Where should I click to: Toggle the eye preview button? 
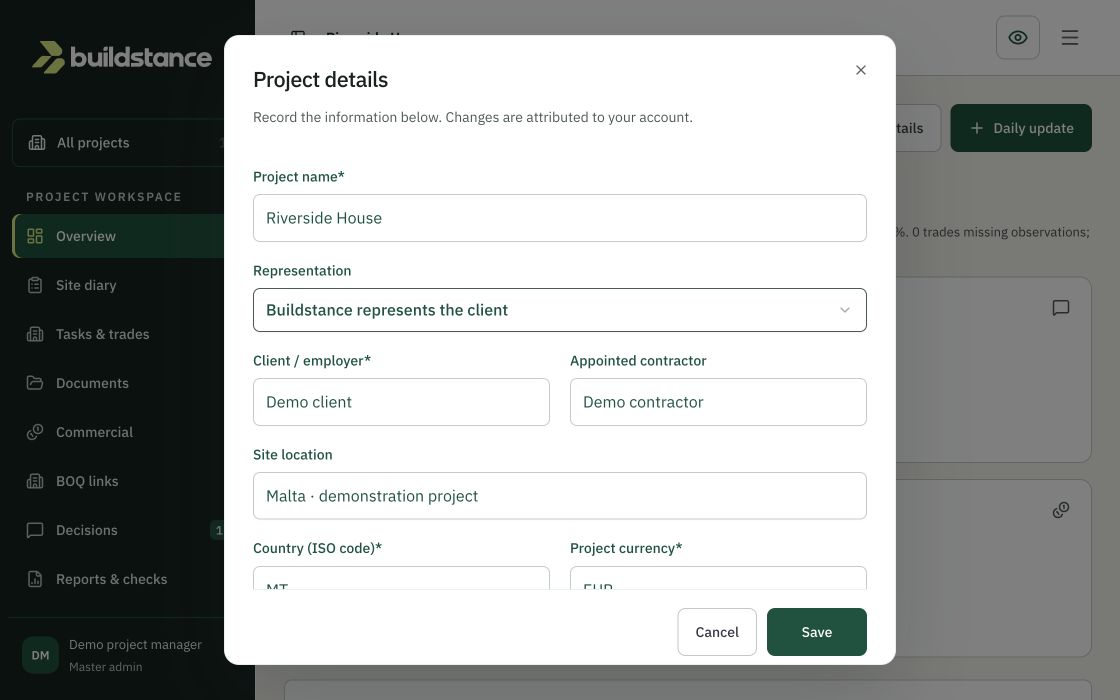pos(1017,37)
